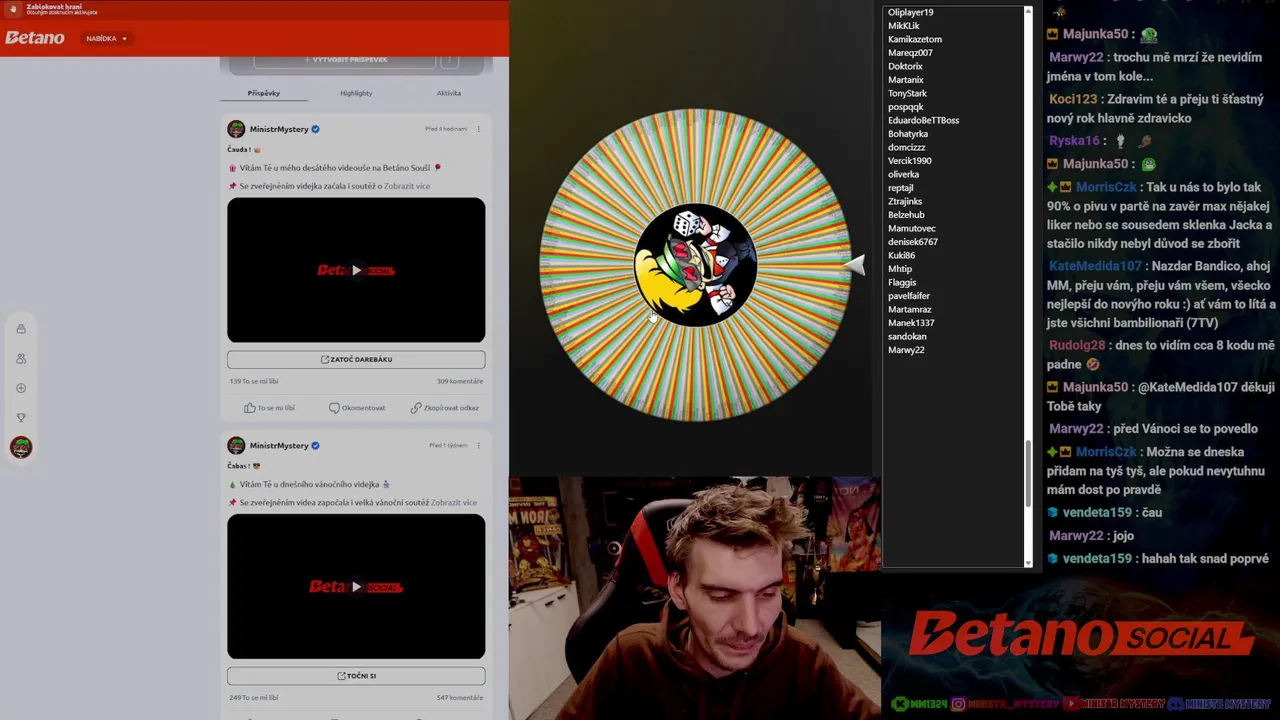Open the 547 komentáře link

[x=460, y=697]
